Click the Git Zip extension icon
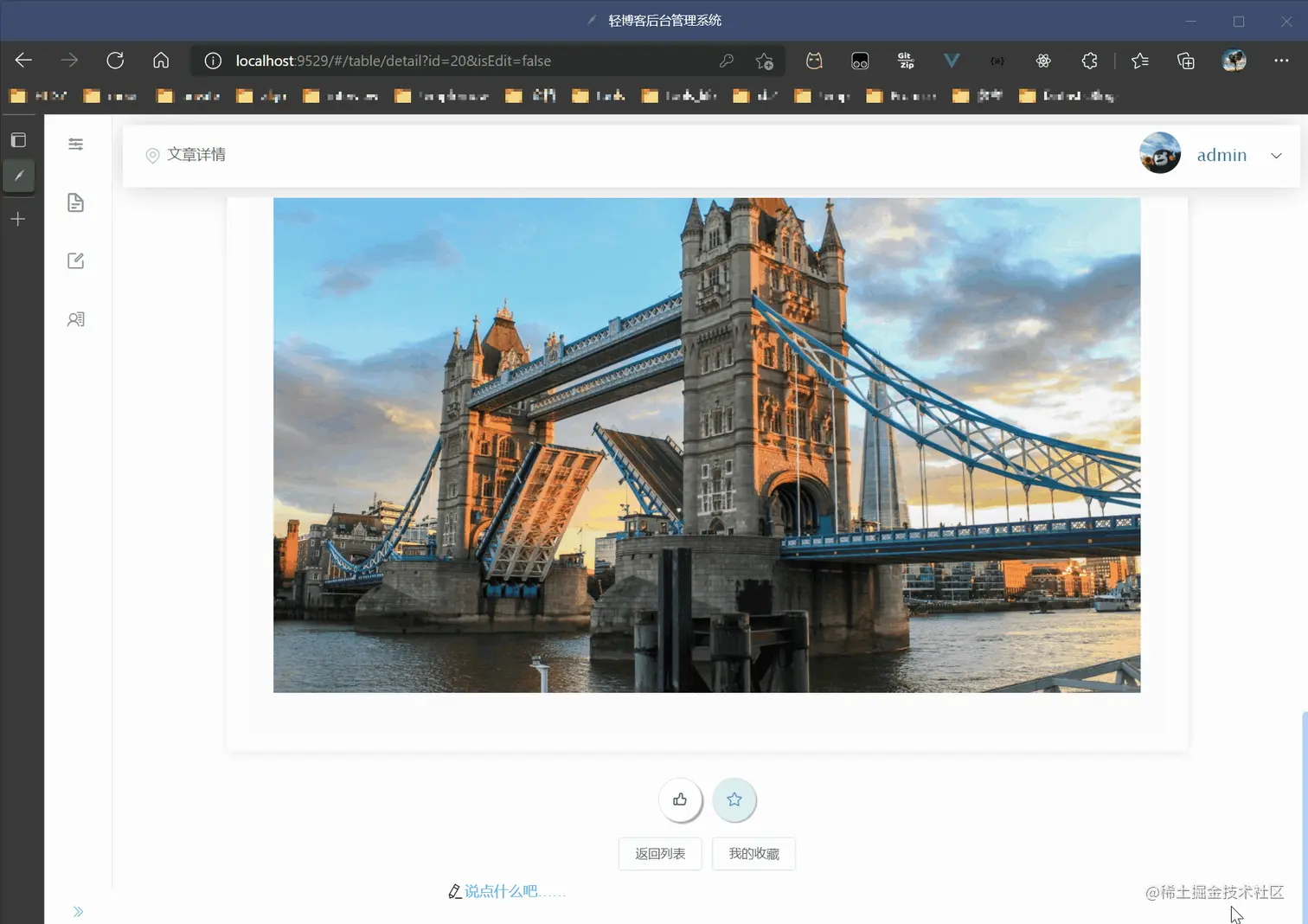 (x=906, y=61)
